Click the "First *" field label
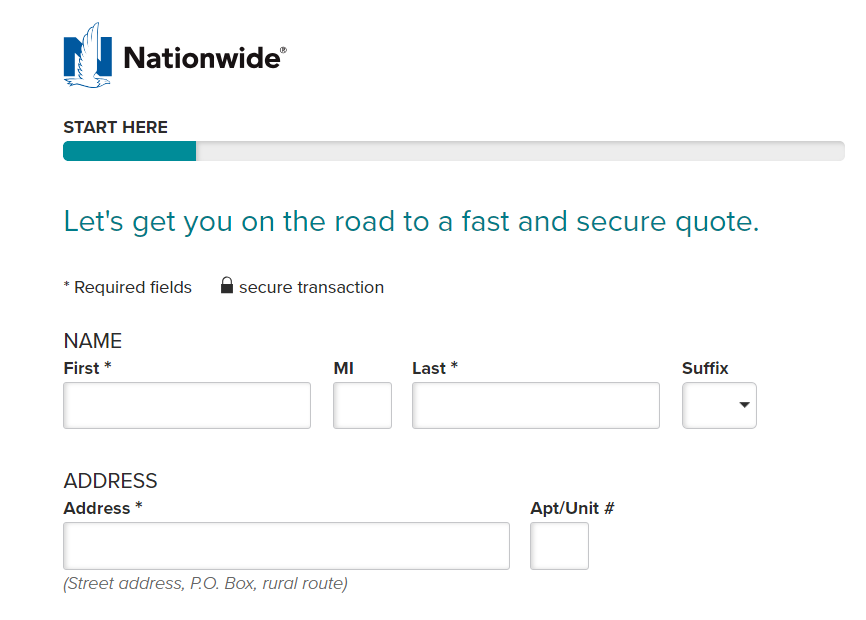 pos(87,368)
